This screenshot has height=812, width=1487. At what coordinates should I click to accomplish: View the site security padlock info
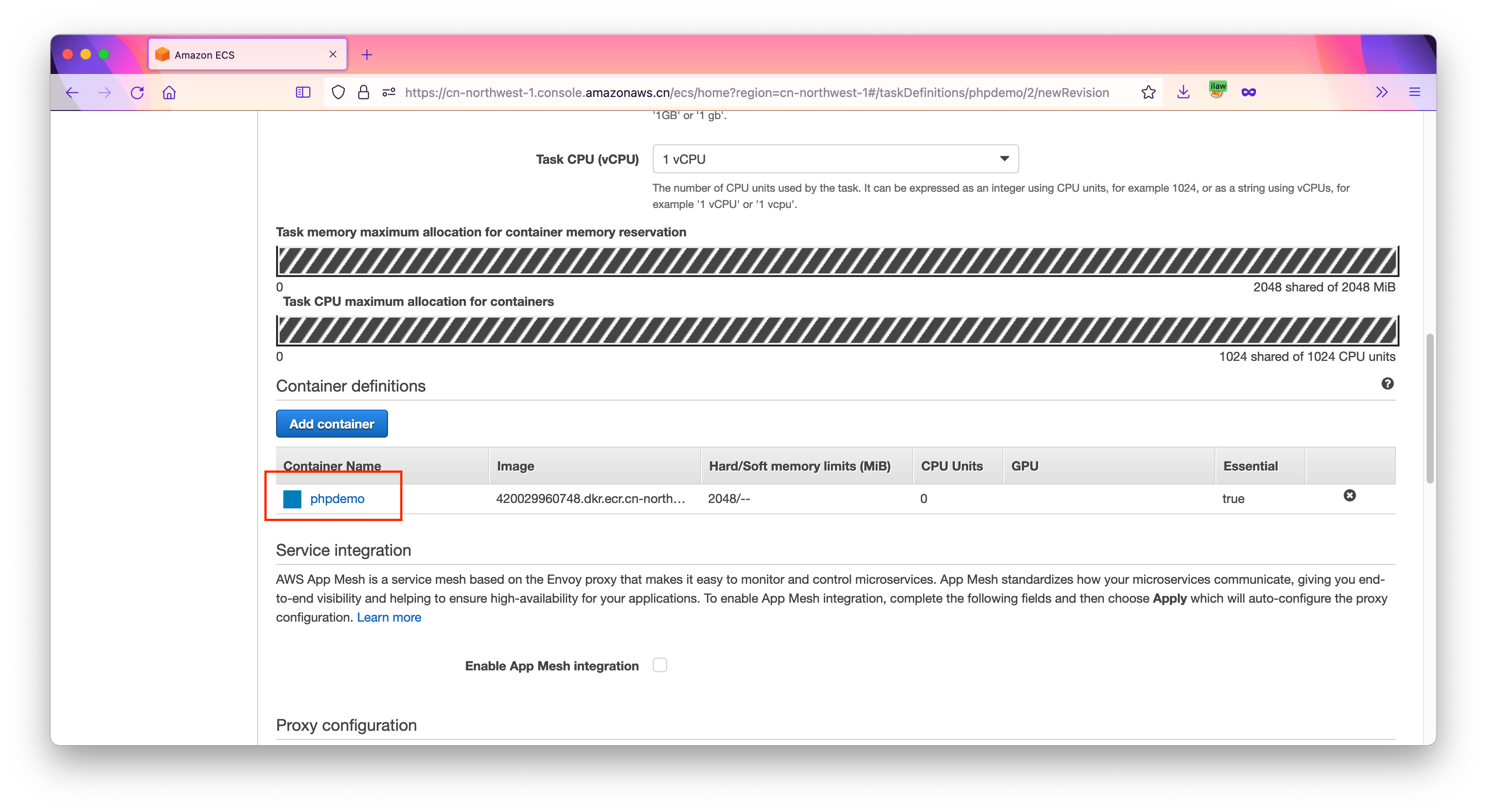click(363, 92)
